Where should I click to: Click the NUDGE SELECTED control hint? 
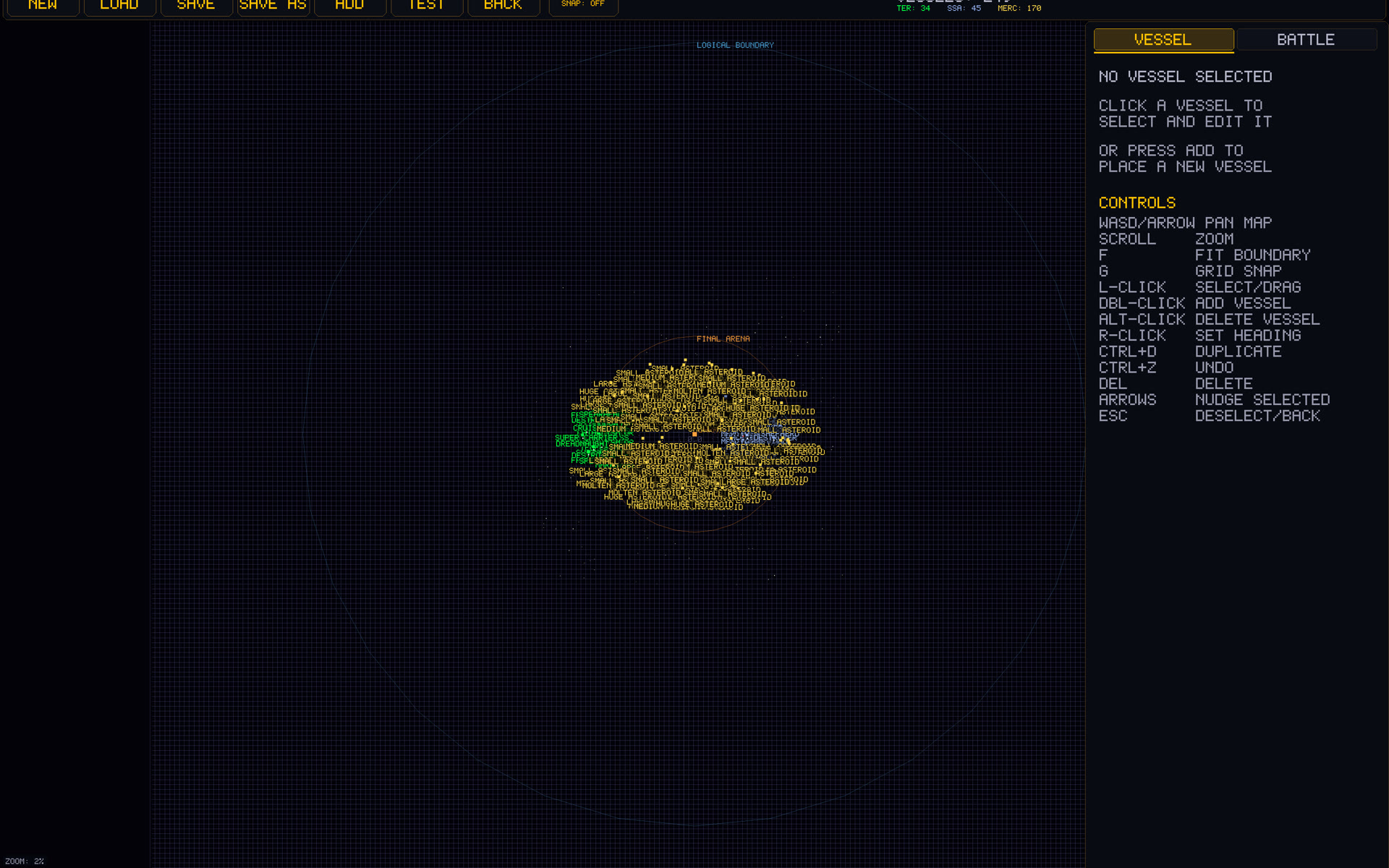pyautogui.click(x=1262, y=400)
